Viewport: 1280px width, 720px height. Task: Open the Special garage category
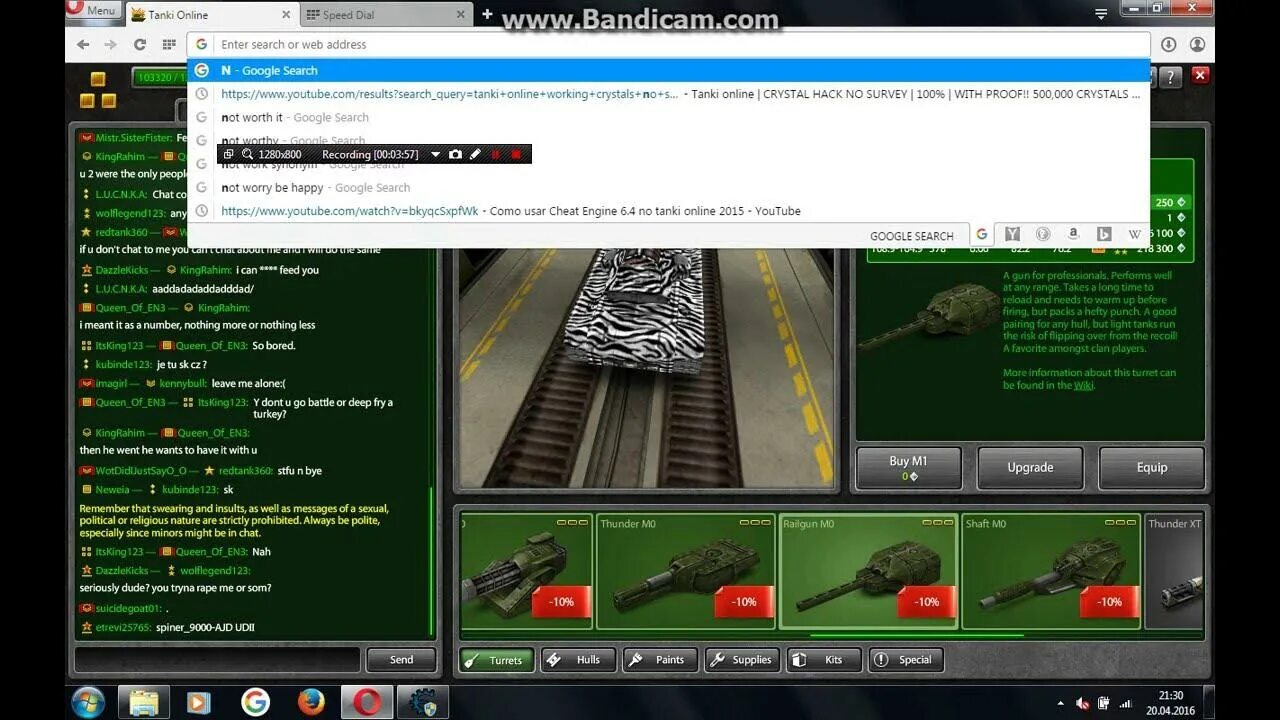tap(906, 660)
